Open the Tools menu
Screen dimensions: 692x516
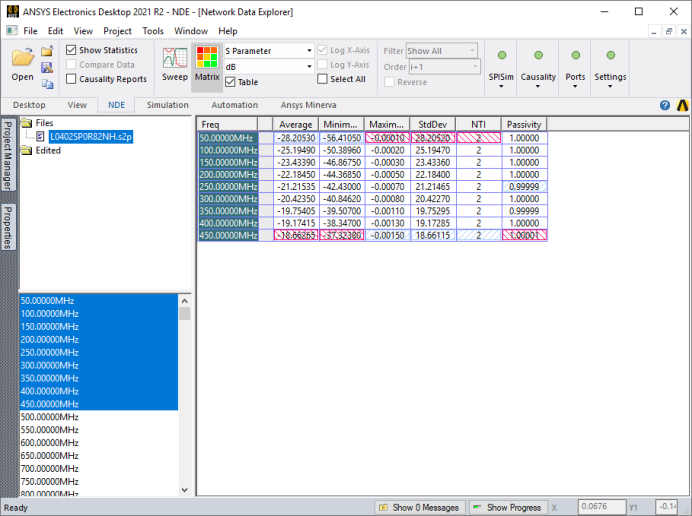click(x=153, y=31)
